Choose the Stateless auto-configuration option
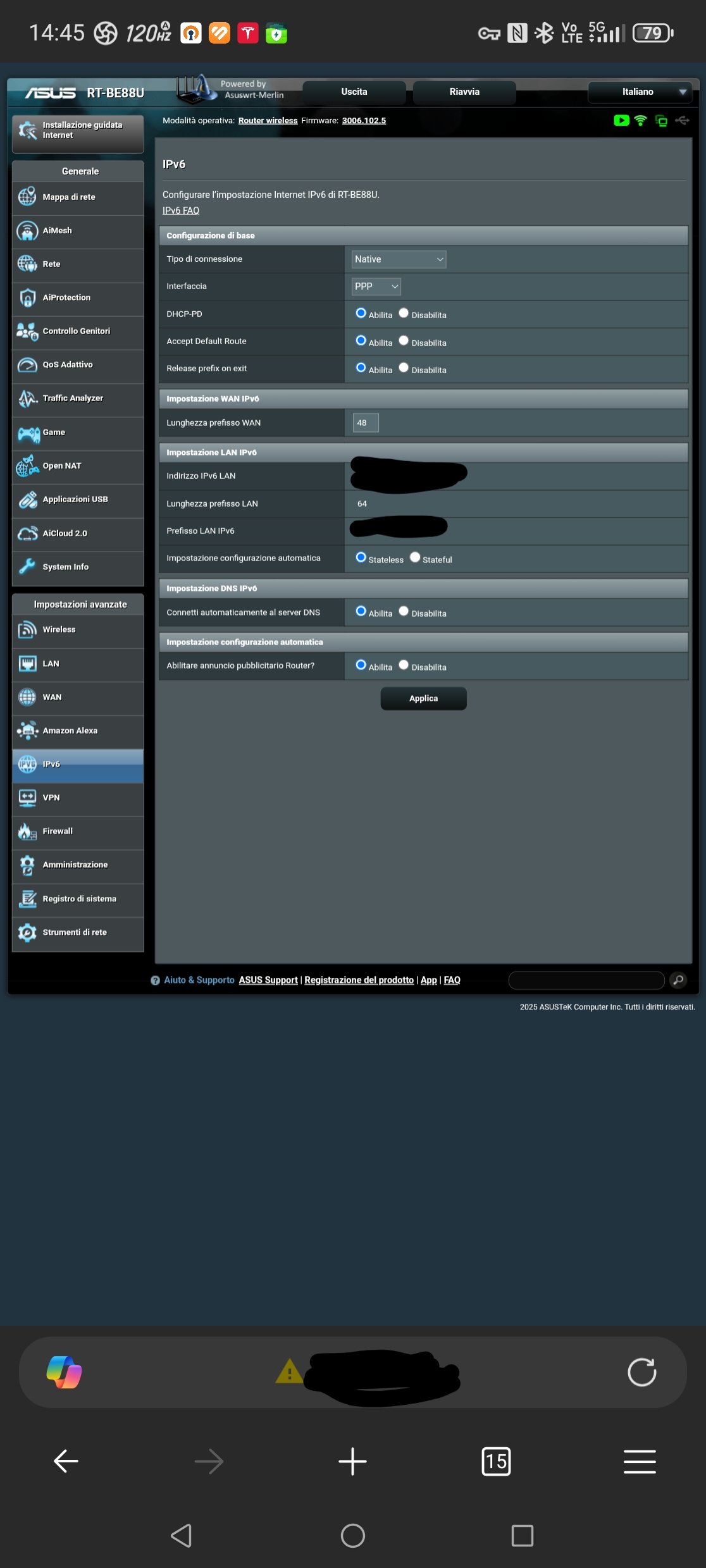 coord(361,557)
